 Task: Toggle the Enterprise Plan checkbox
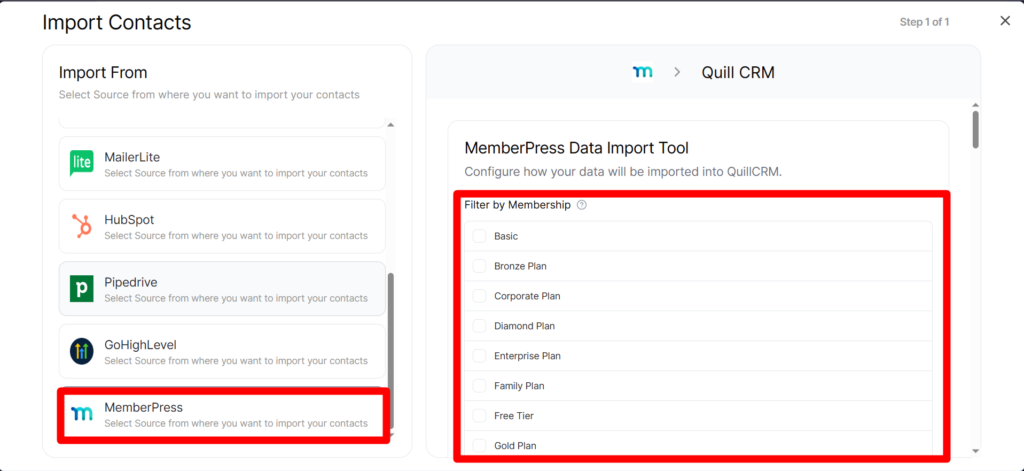pos(479,356)
